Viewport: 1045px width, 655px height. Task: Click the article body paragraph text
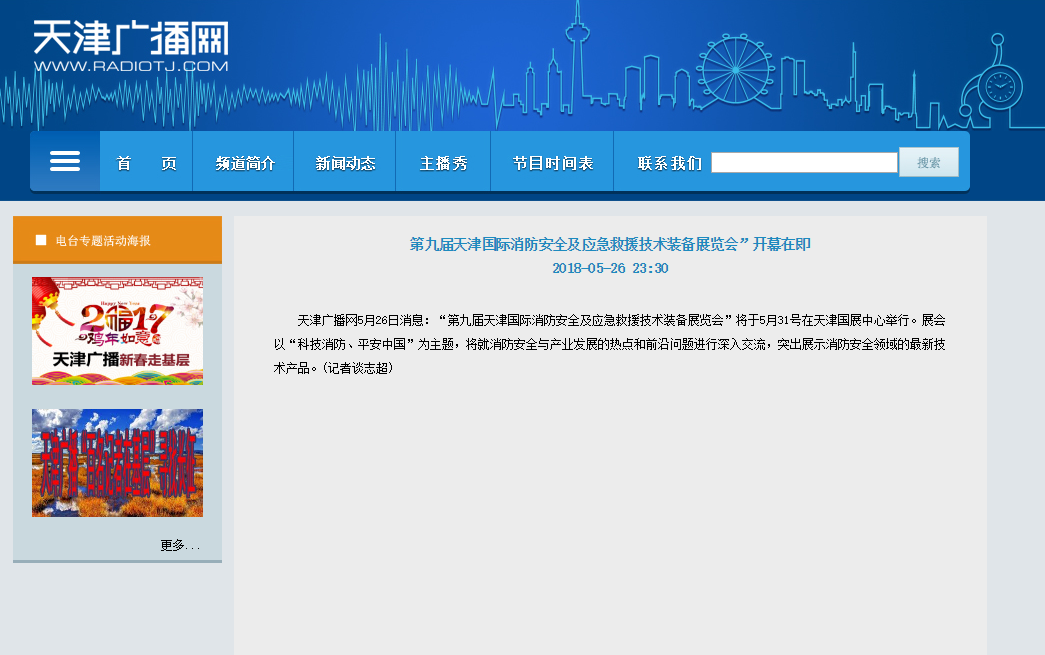click(610, 344)
